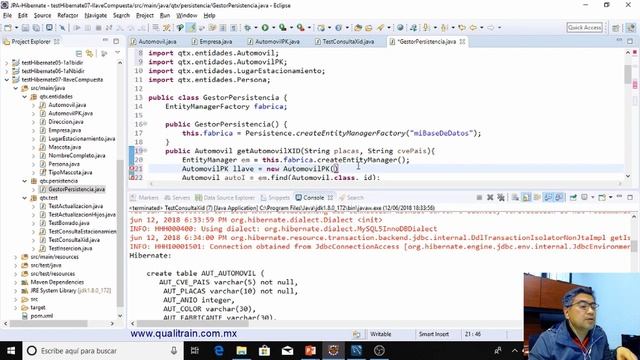Select TestBorrado.java in the tree
Viewport: 640px width, 360px height.
tap(69, 223)
